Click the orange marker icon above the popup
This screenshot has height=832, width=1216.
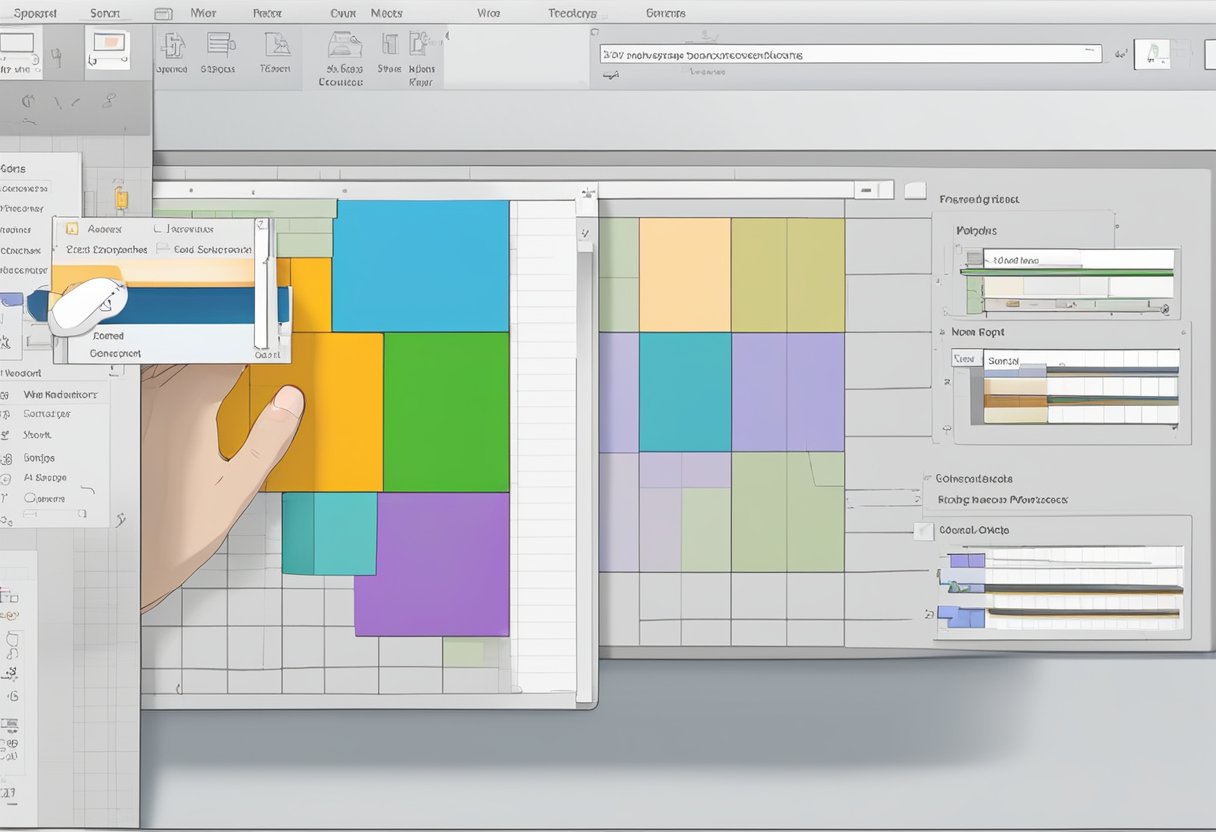[x=121, y=198]
